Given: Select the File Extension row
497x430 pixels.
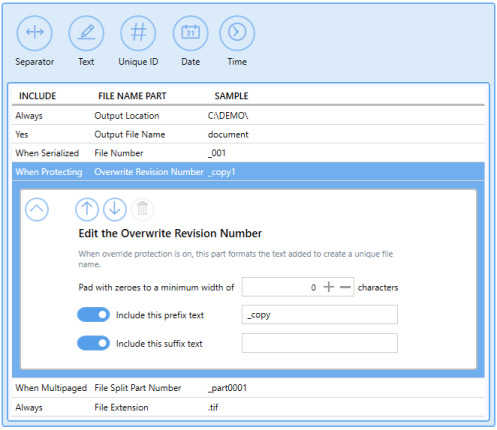Looking at the screenshot, I should coord(248,407).
